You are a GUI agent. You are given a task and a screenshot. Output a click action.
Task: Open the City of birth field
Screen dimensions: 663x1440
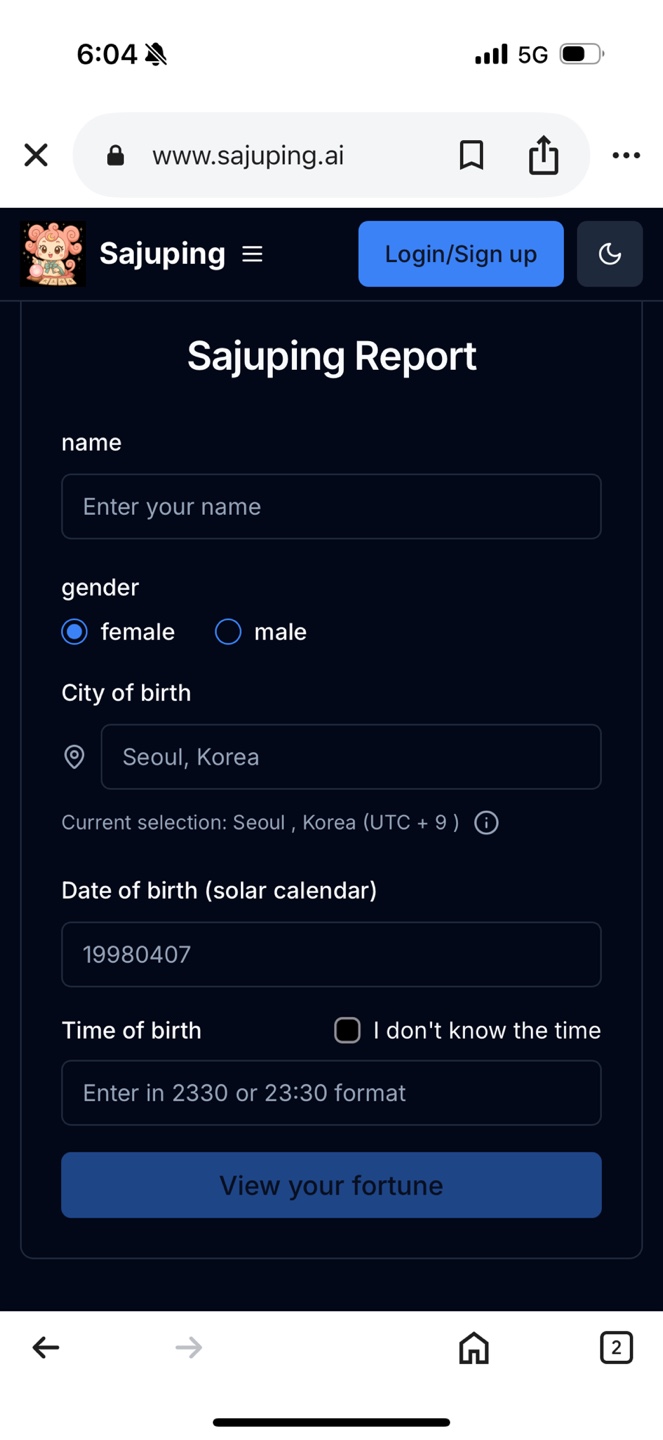tap(351, 757)
